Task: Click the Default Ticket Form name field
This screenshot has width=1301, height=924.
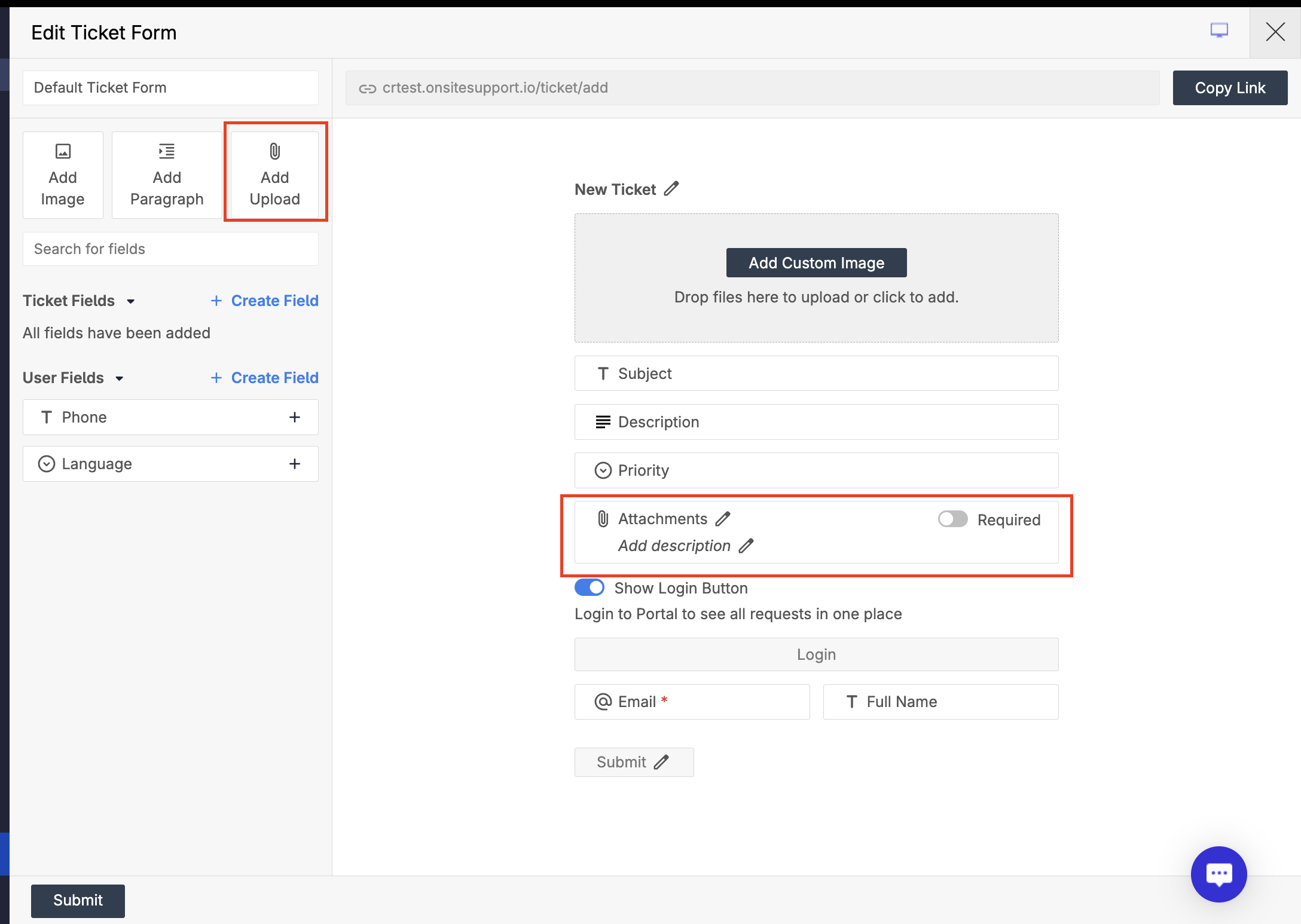Action: coord(170,88)
